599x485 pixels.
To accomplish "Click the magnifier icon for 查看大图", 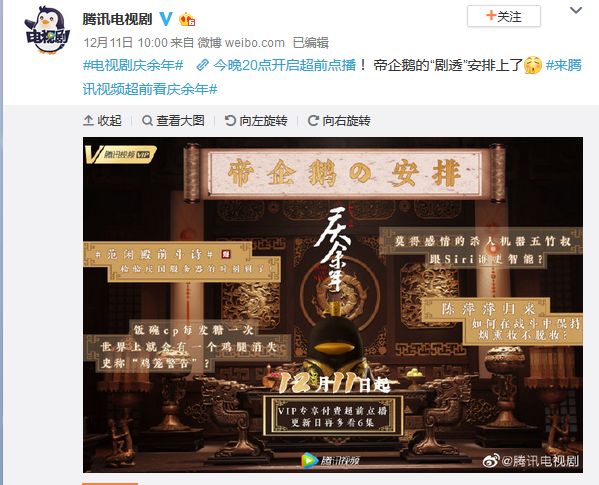I will click(x=147, y=121).
